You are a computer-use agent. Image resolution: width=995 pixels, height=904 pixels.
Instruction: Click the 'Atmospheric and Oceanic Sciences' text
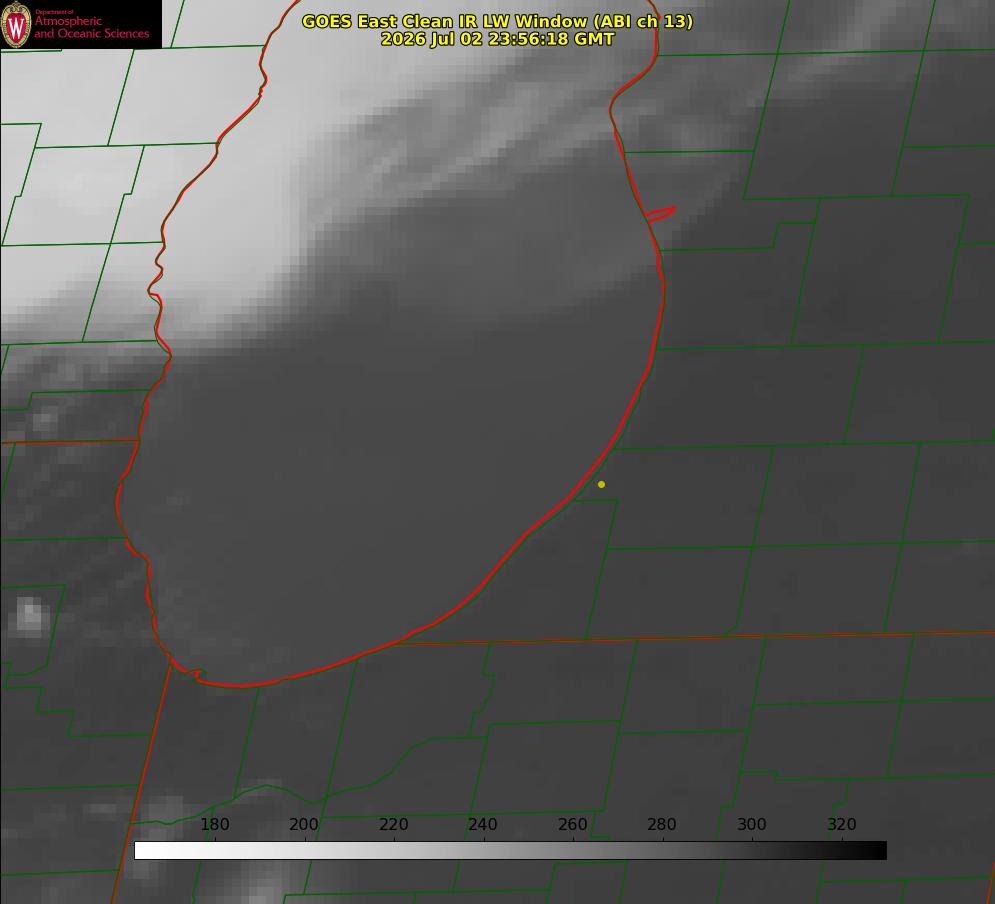tap(91, 27)
